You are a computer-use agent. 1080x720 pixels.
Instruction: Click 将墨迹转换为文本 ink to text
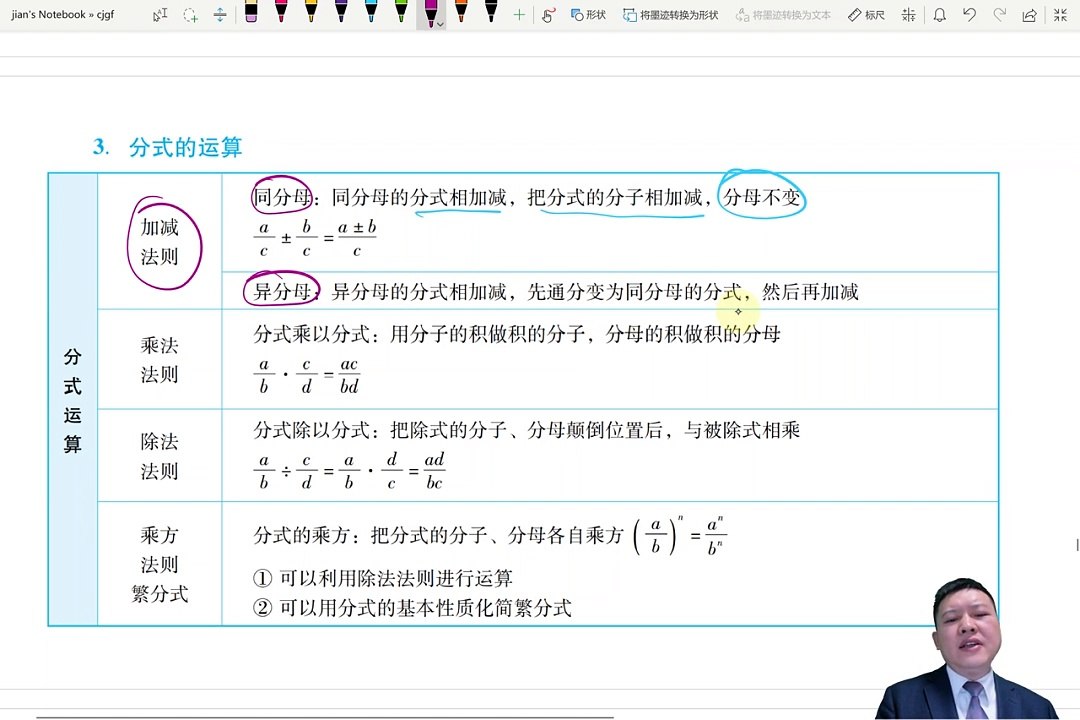click(783, 14)
